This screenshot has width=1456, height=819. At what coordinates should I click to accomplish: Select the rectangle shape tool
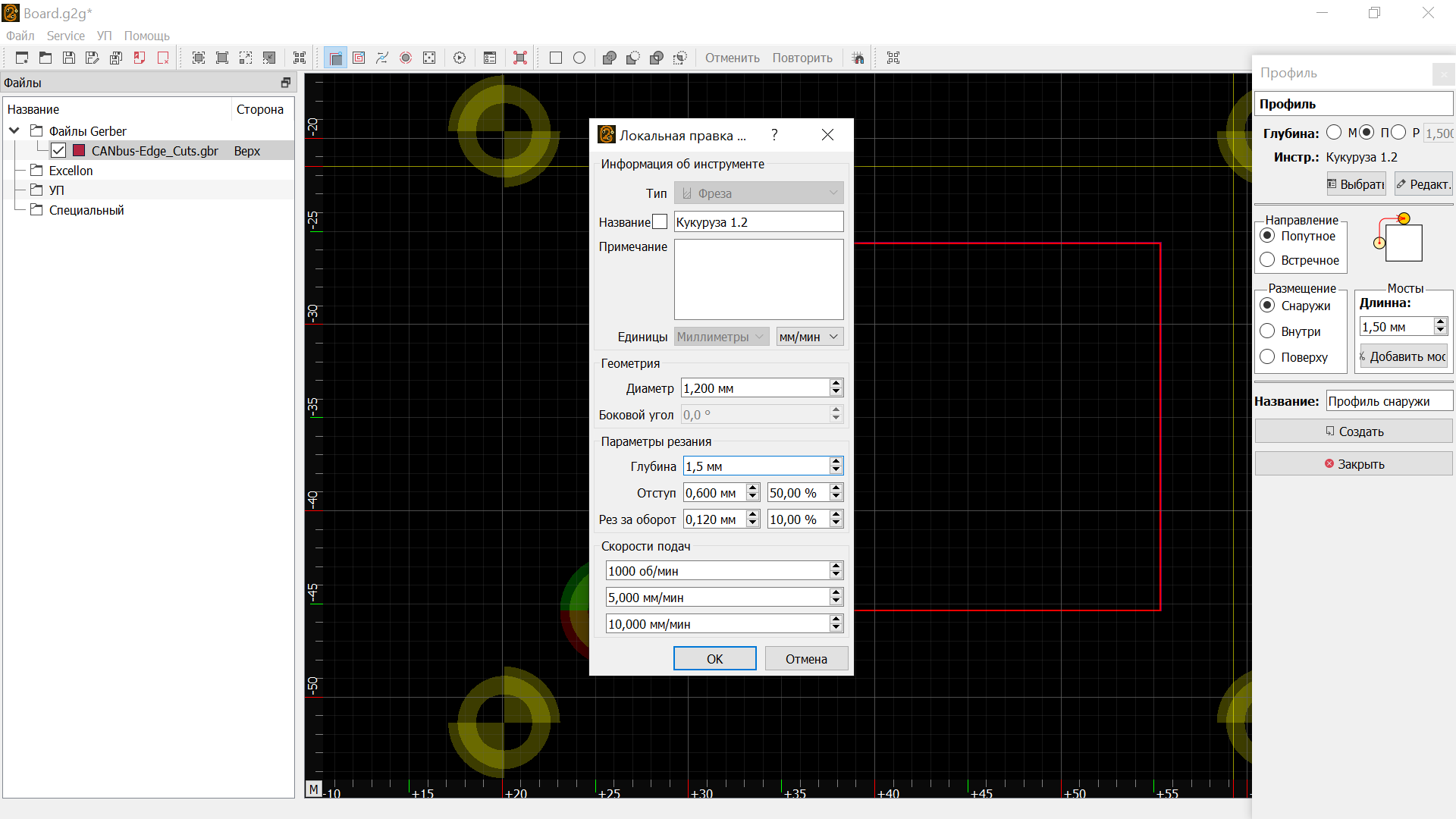(556, 58)
